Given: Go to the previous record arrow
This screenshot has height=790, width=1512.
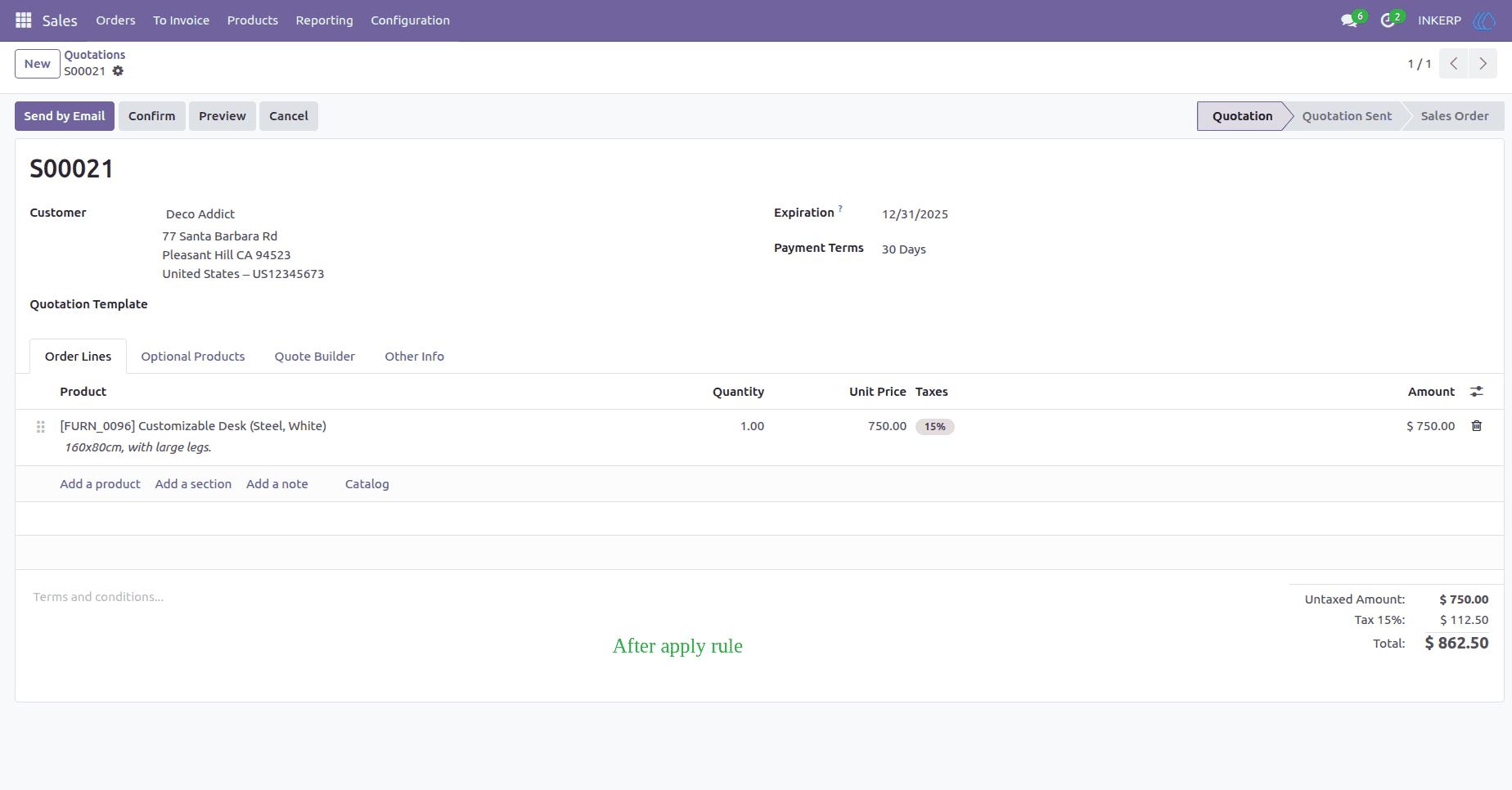Looking at the screenshot, I should pyautogui.click(x=1453, y=64).
